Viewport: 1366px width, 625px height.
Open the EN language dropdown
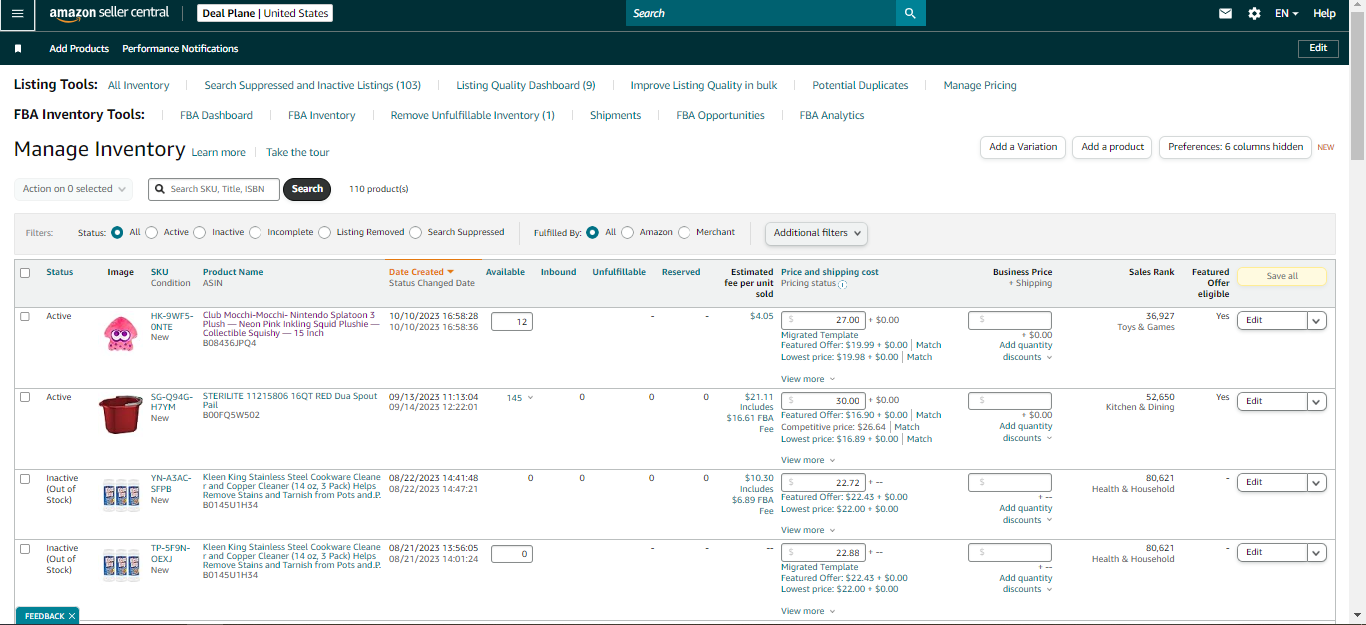pos(1286,13)
